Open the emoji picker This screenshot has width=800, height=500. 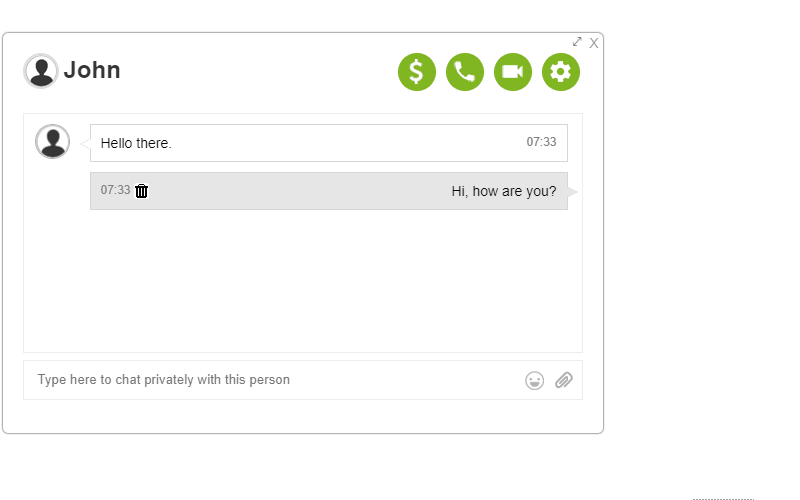coord(535,380)
